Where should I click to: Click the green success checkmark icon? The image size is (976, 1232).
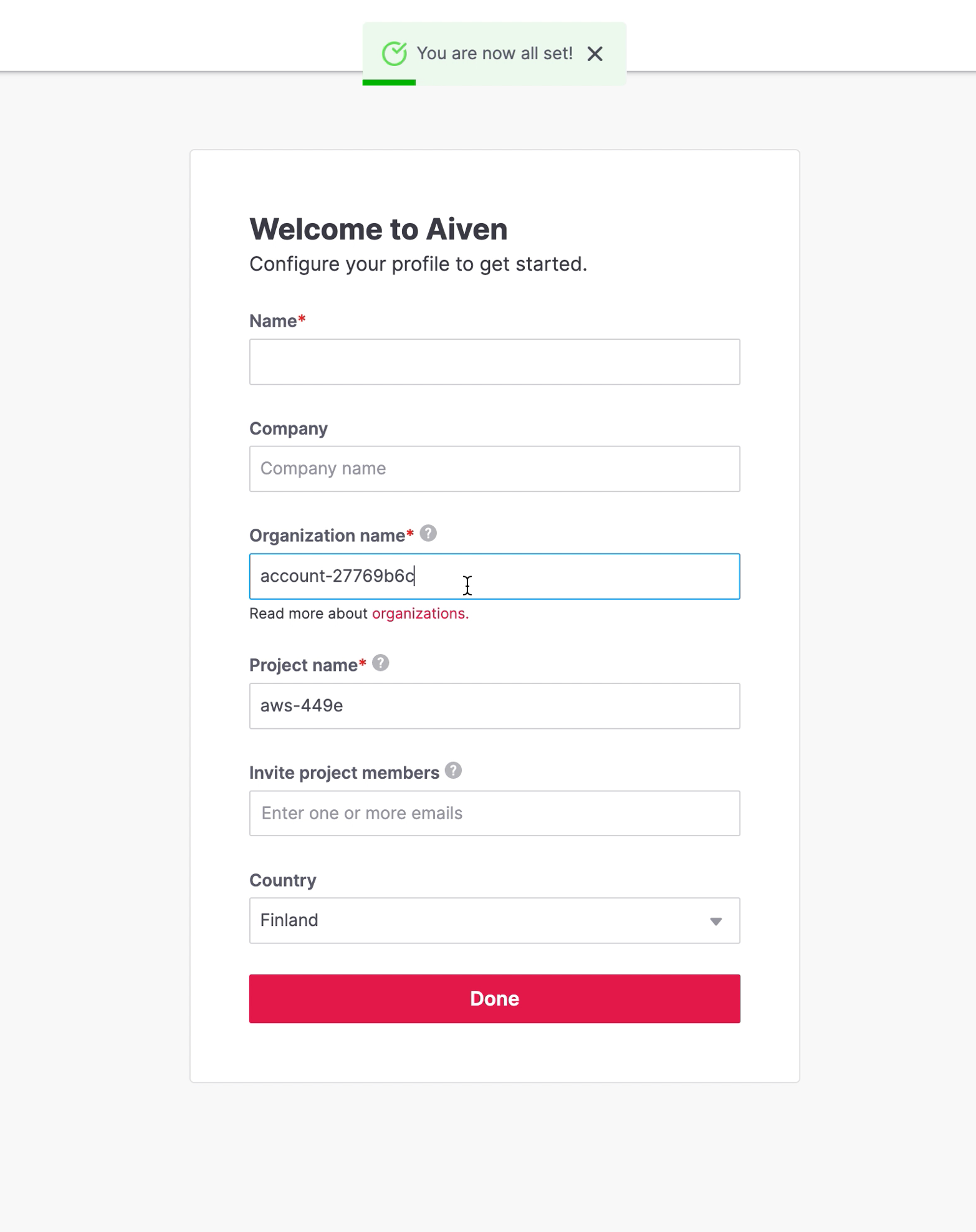point(395,53)
